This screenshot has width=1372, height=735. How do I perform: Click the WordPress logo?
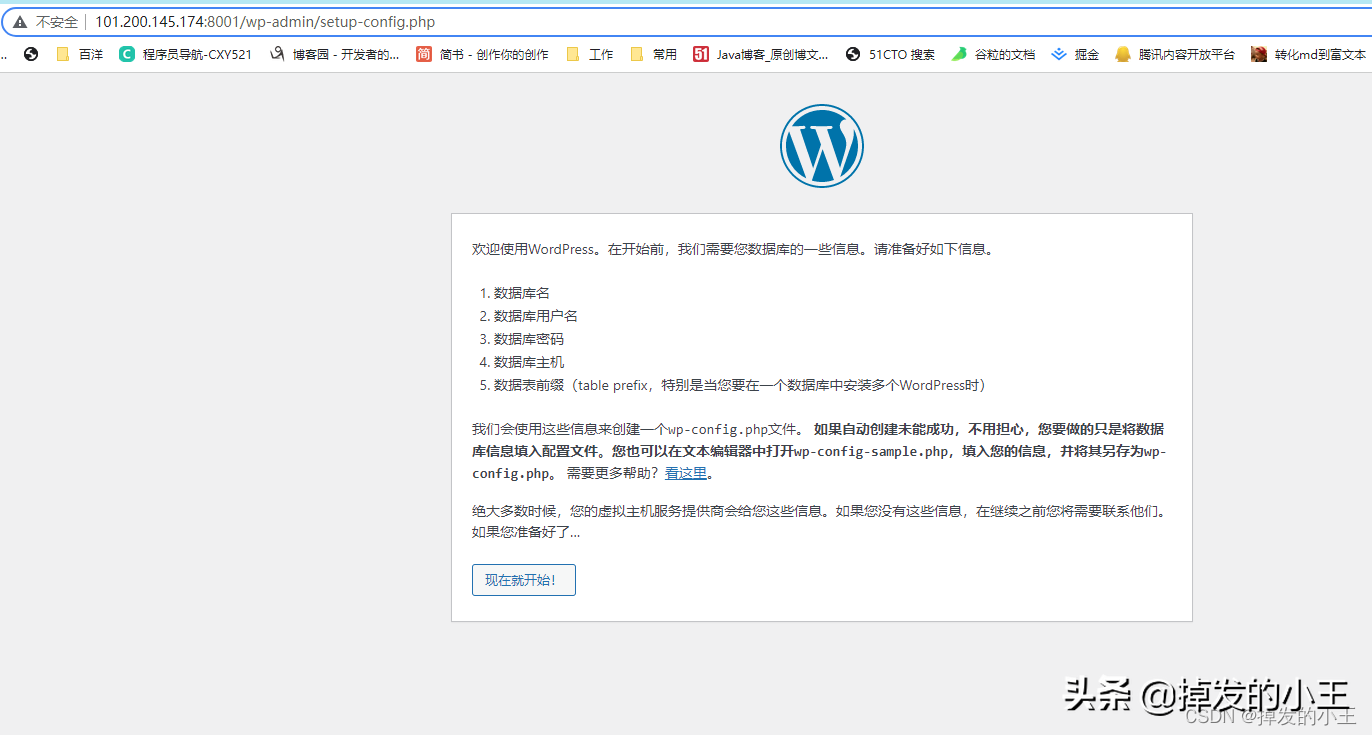[822, 146]
